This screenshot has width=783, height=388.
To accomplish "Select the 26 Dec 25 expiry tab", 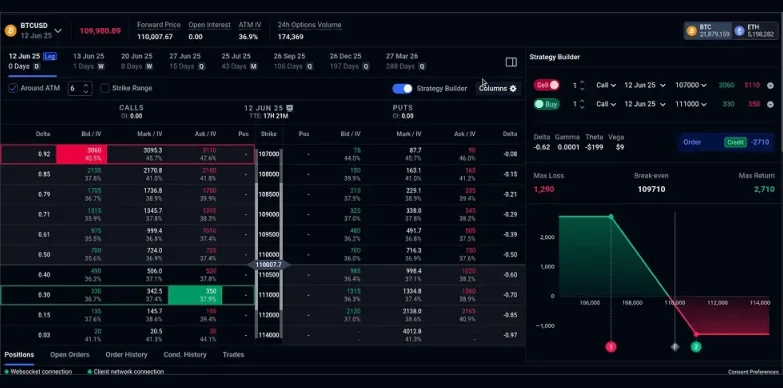I will point(349,61).
